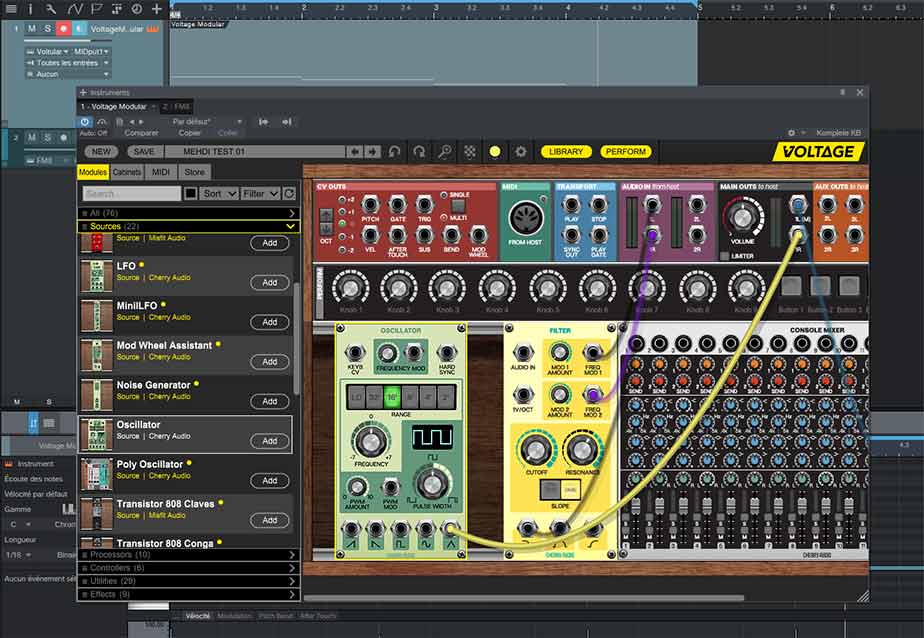Image resolution: width=924 pixels, height=638 pixels.
Task: Click the module Search field
Action: 131,193
